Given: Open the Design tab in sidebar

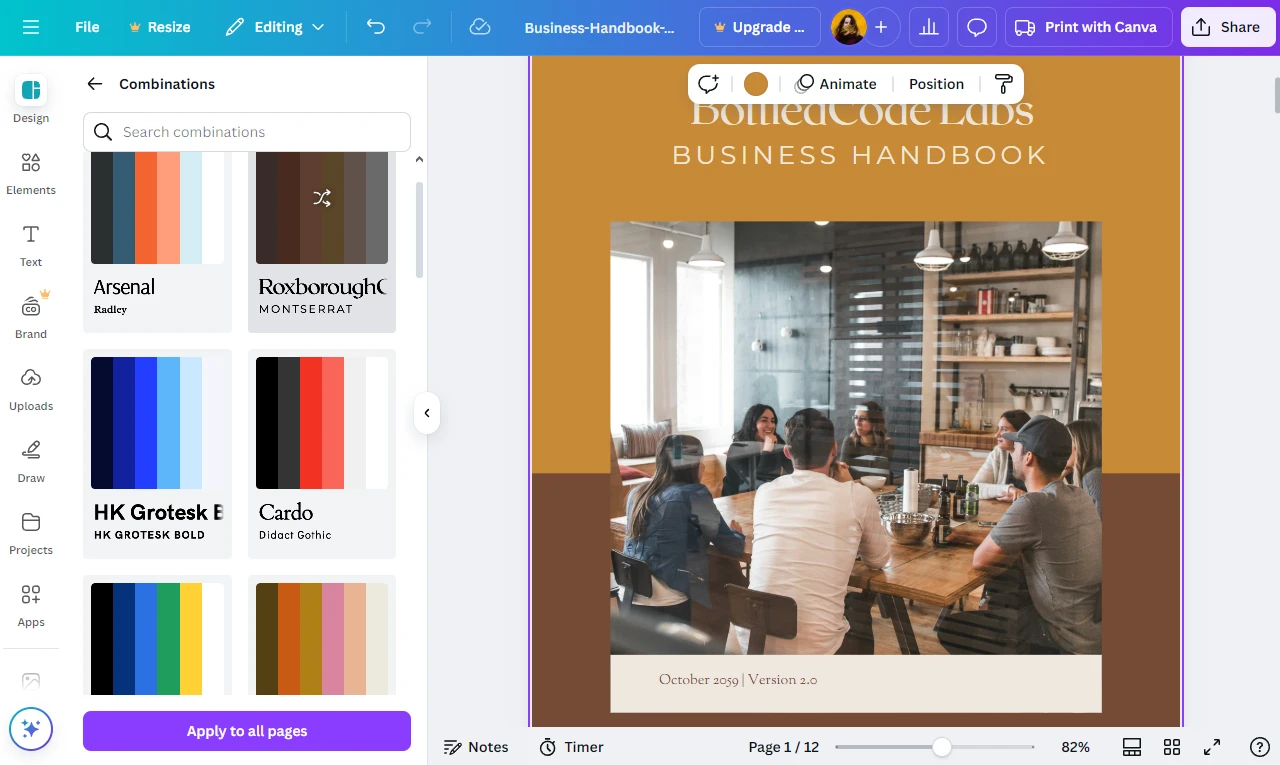Looking at the screenshot, I should (x=31, y=100).
